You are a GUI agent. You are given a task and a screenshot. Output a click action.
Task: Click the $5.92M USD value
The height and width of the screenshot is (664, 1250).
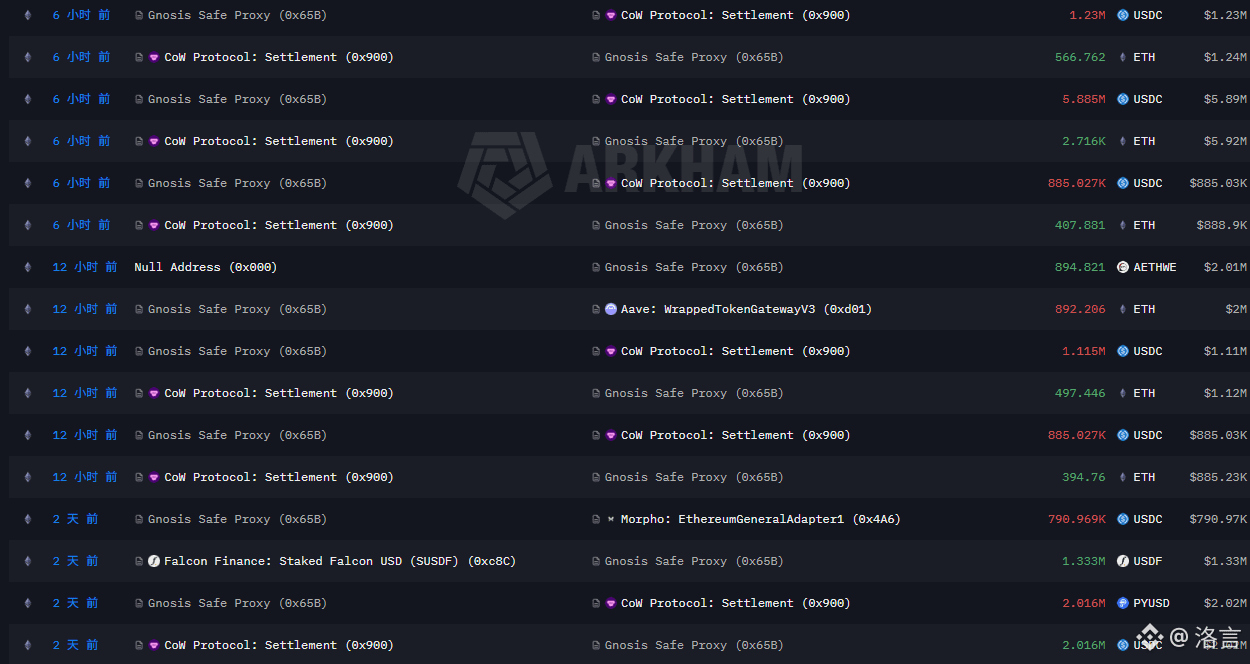pyautogui.click(x=1225, y=141)
